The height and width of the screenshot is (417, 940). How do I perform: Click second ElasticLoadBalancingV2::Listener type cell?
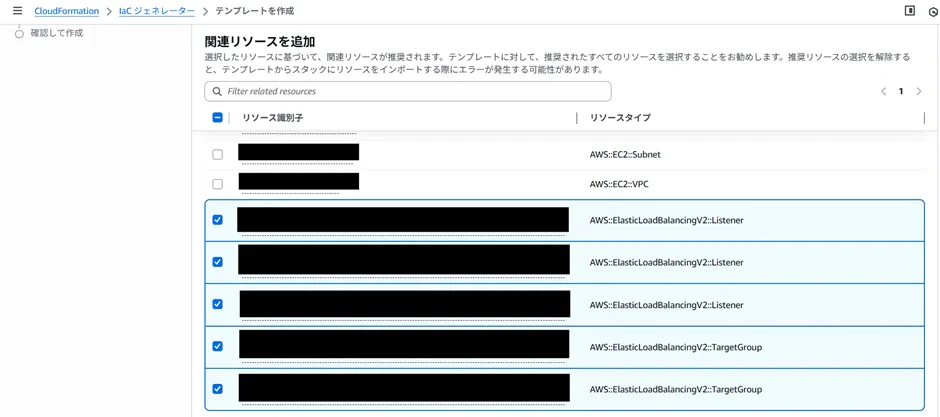667,262
